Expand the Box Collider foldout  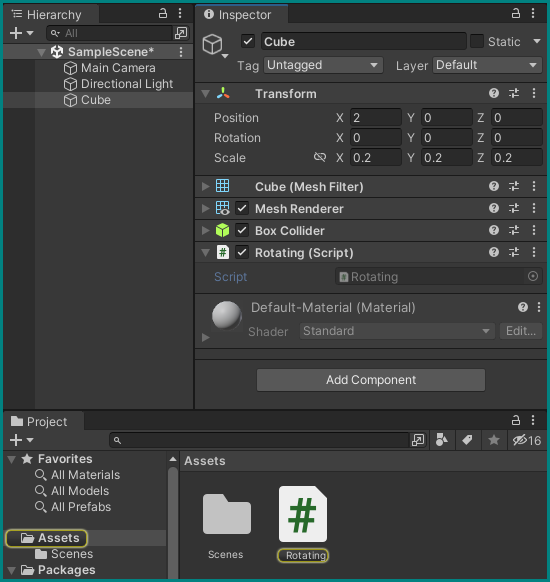pyautogui.click(x=205, y=230)
